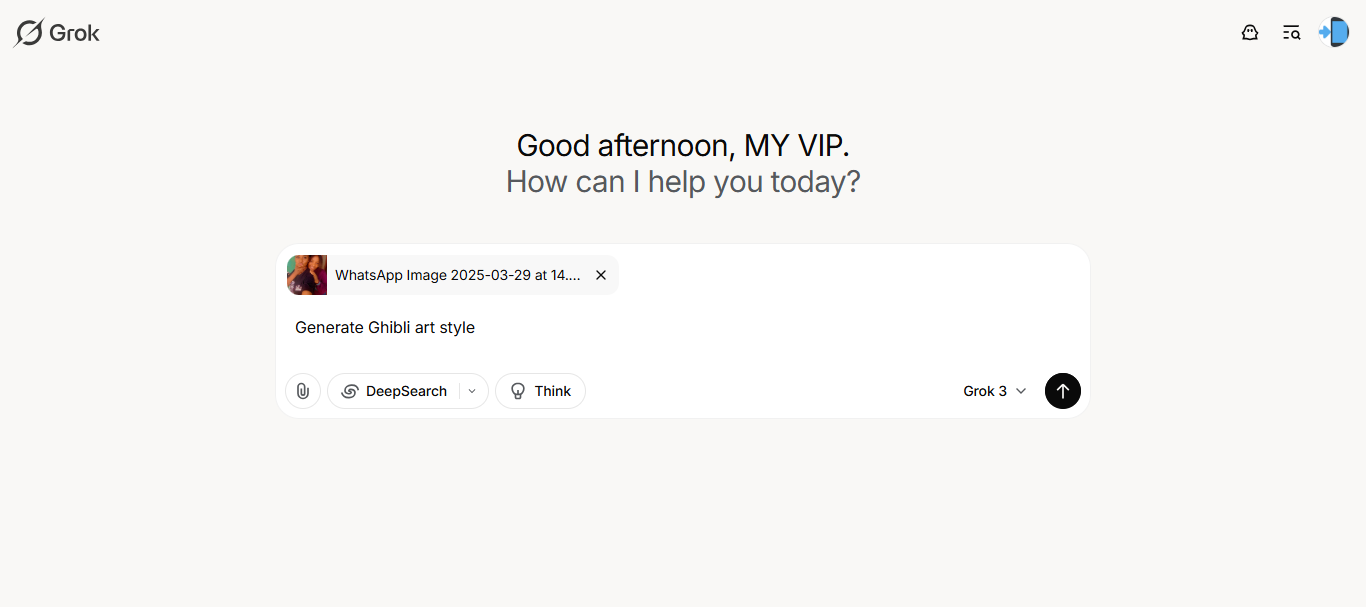Click 'How can I help you today?' text
1366x607 pixels.
683,182
